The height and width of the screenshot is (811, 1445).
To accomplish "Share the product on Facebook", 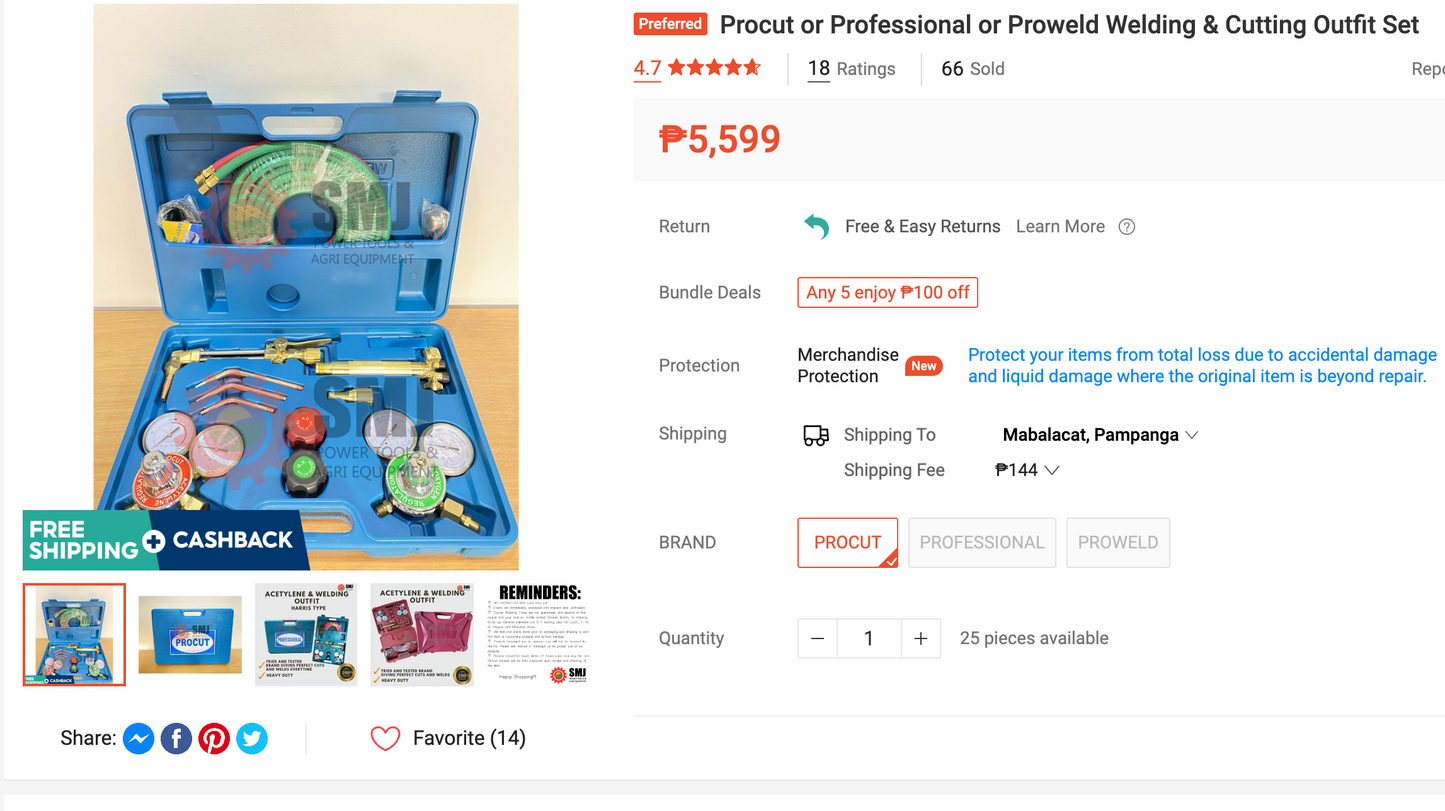I will pos(176,738).
